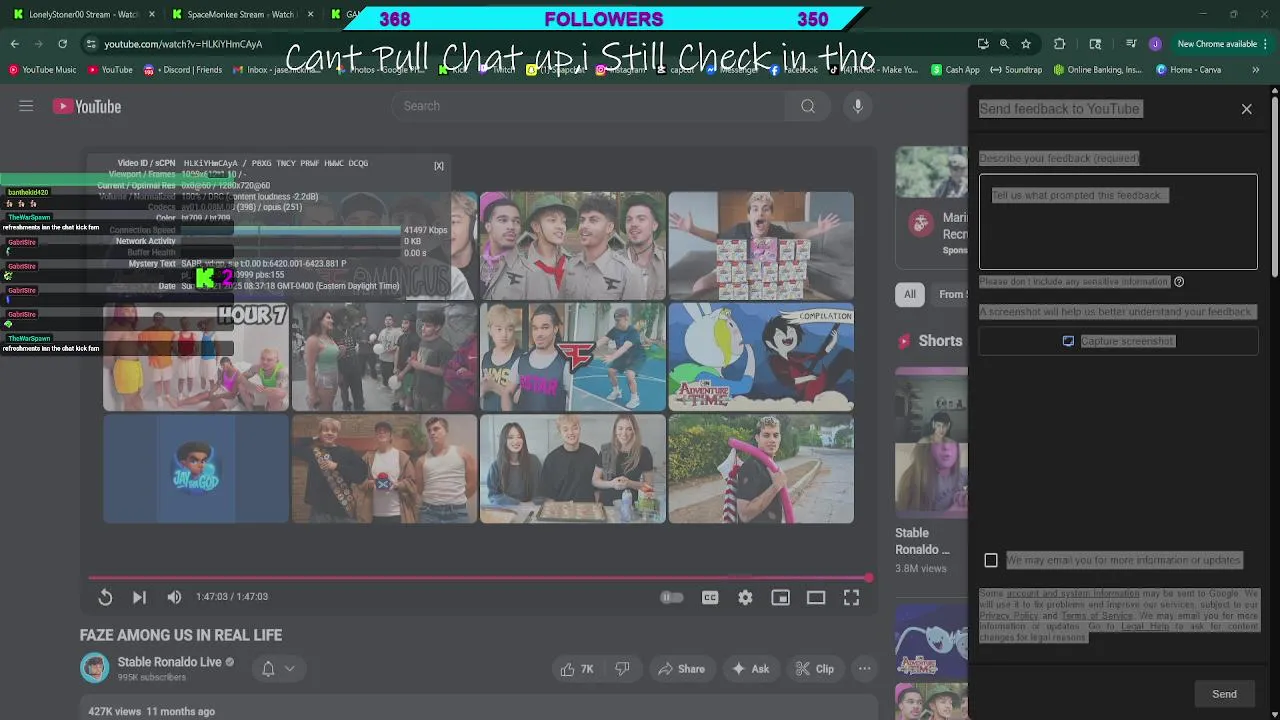Screen dimensions: 1280x720
Task: Open the Ask button
Action: point(750,669)
